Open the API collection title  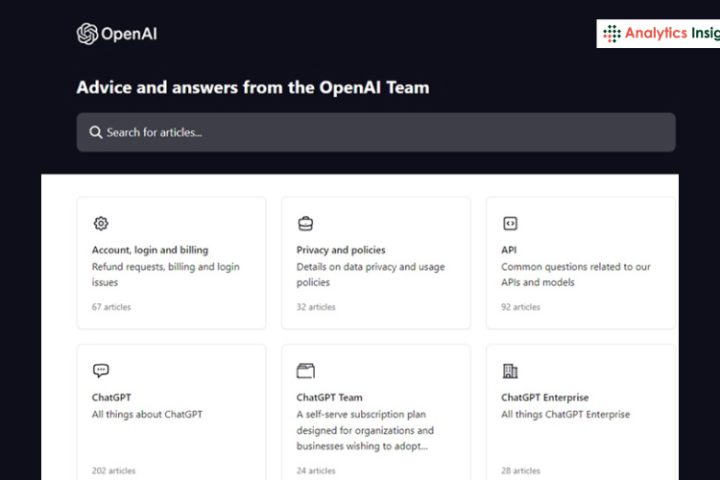click(509, 250)
